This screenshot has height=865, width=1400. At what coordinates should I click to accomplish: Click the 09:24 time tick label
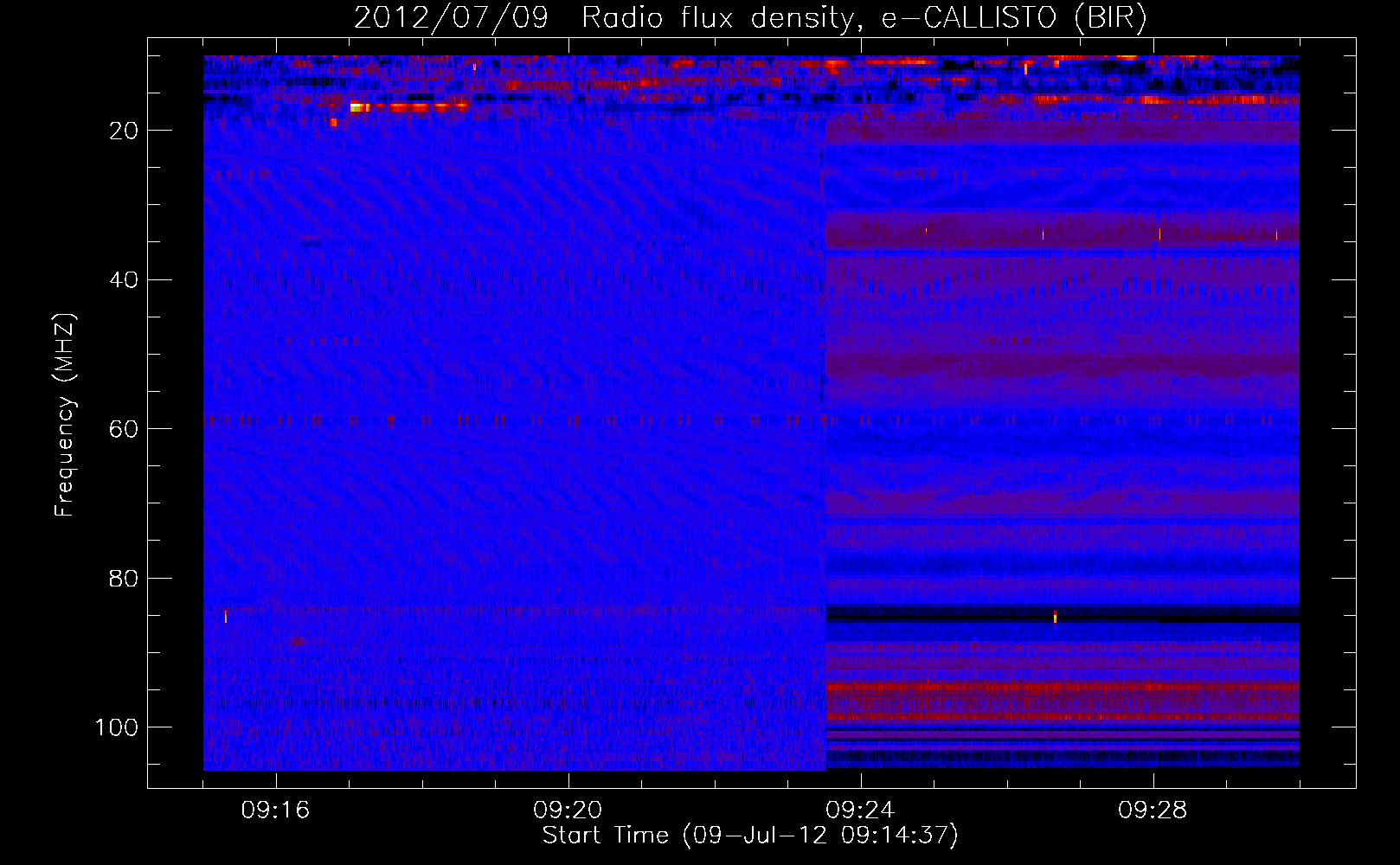pos(860,811)
